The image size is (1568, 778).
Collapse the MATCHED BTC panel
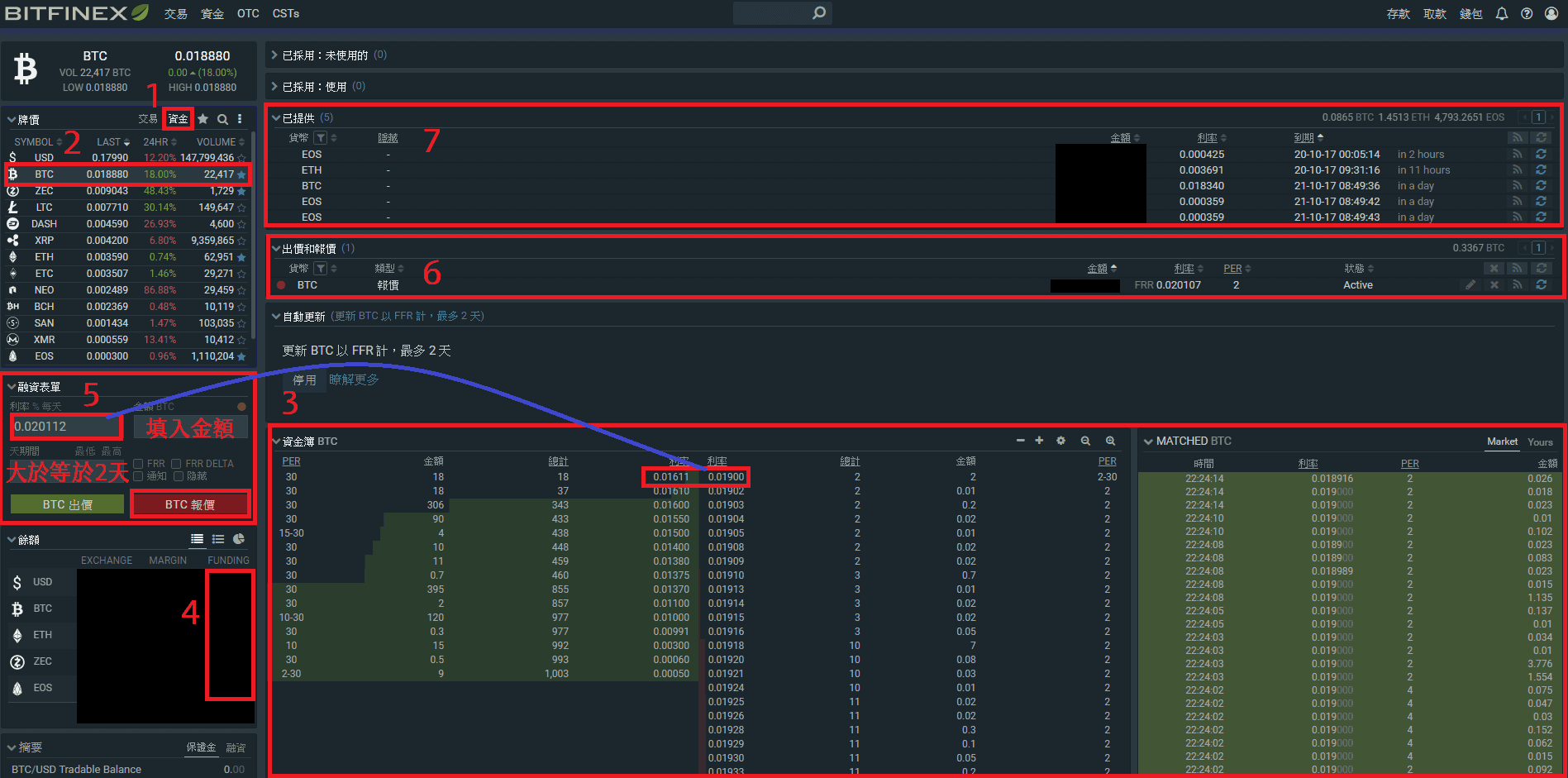pyautogui.click(x=1148, y=442)
